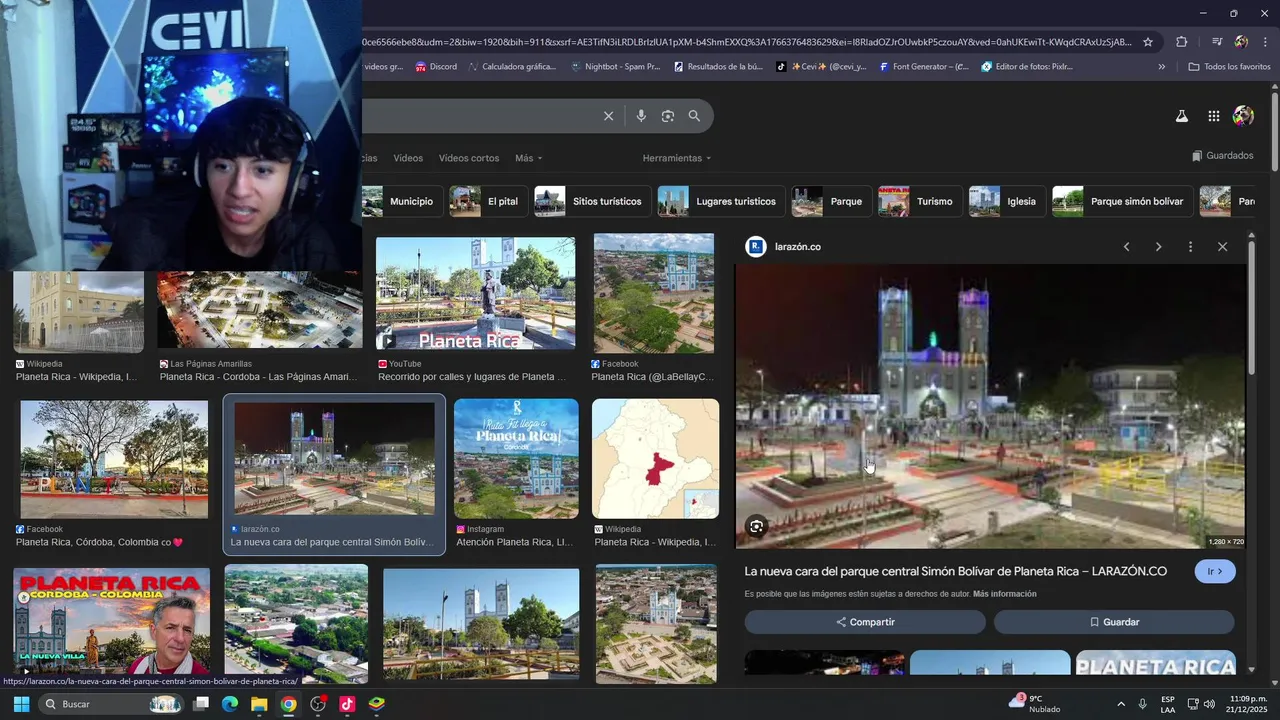This screenshot has width=1280, height=720.
Task: Filter images by Iglesia chip
Action: pos(1006,201)
